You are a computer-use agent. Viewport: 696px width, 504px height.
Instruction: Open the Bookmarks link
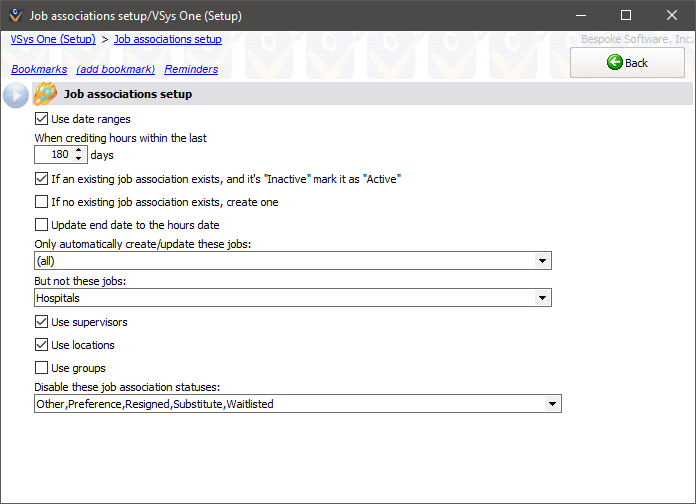coord(39,69)
